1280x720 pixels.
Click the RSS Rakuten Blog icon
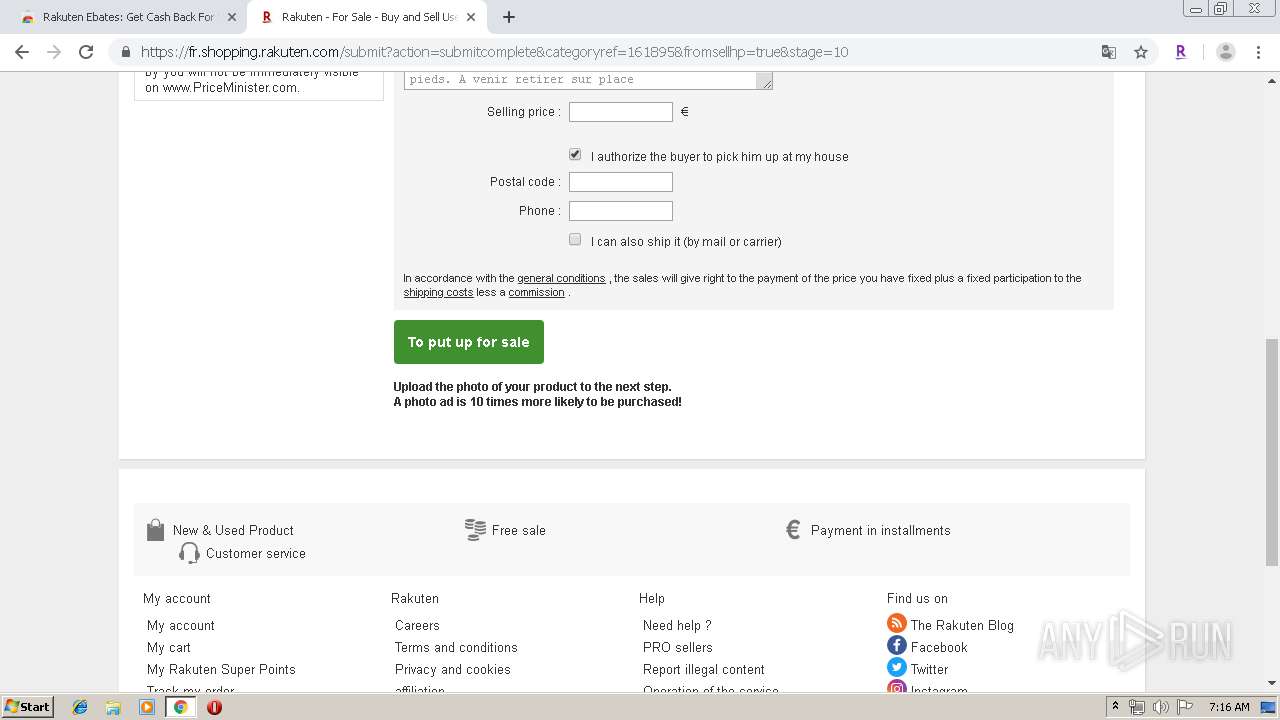(x=897, y=624)
